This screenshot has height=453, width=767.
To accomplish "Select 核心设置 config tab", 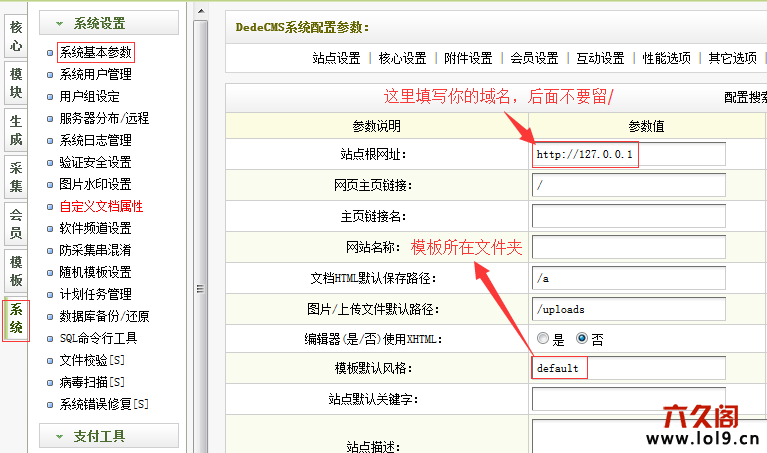I will [x=403, y=58].
